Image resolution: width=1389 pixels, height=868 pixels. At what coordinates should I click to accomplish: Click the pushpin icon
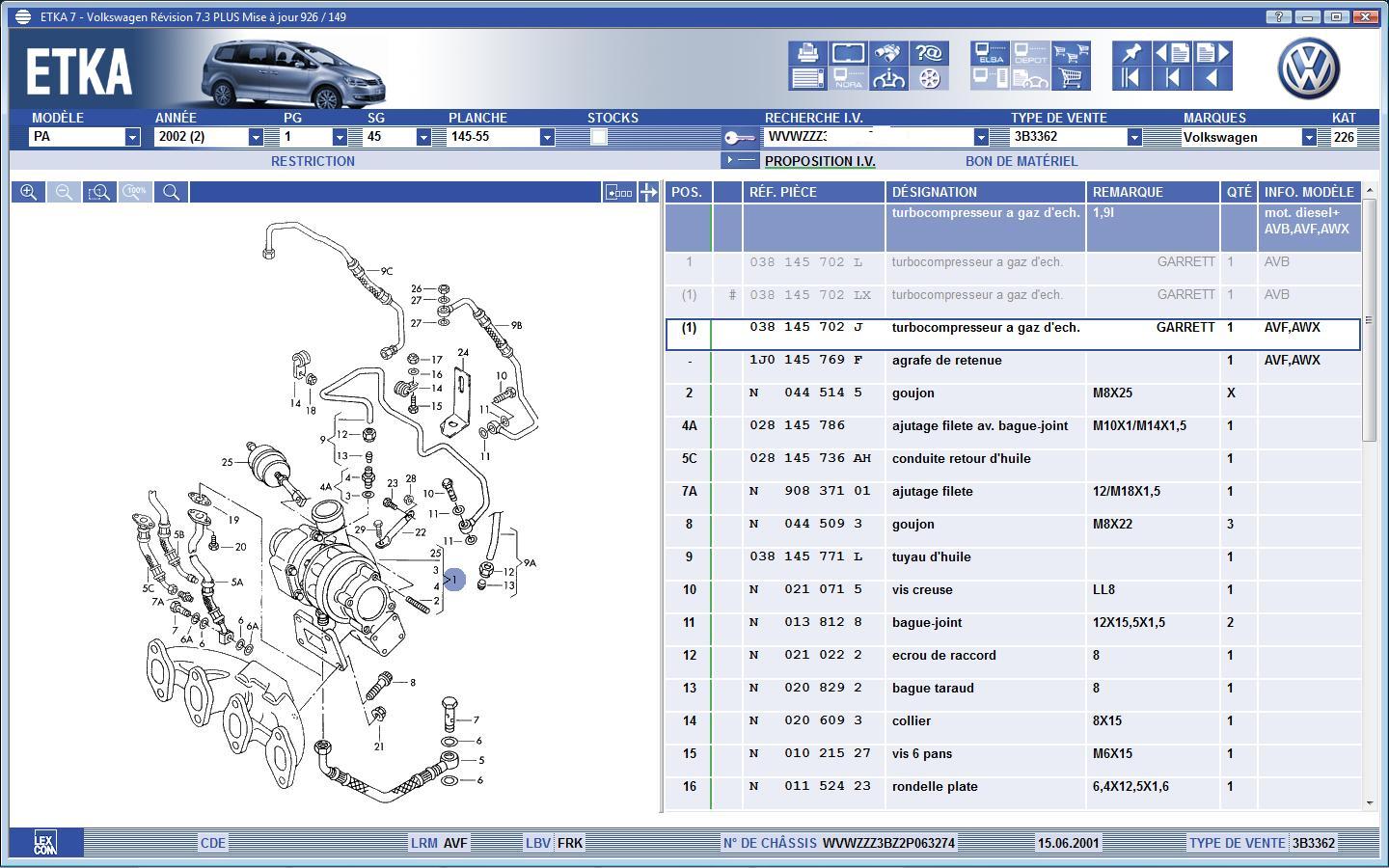pyautogui.click(x=1130, y=53)
